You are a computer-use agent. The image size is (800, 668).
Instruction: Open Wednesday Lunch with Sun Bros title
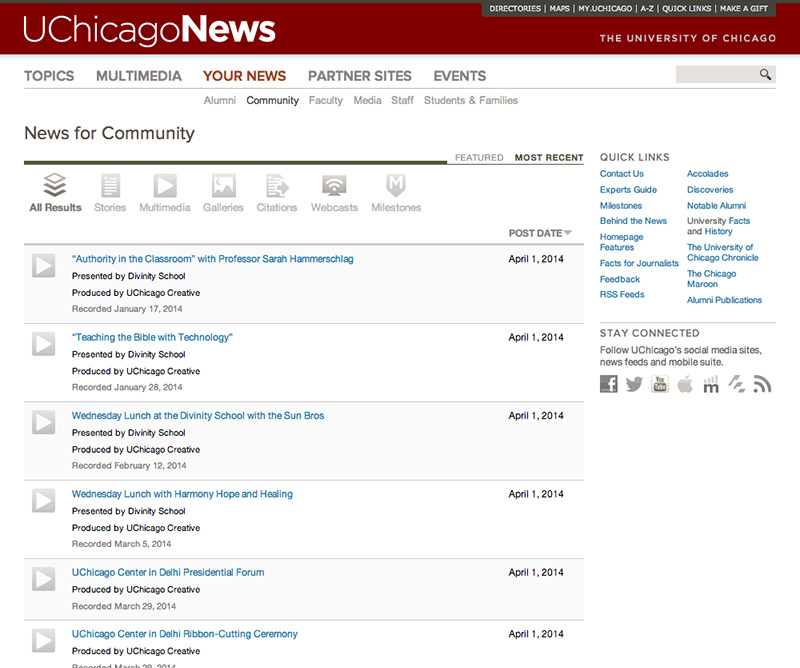click(x=198, y=416)
